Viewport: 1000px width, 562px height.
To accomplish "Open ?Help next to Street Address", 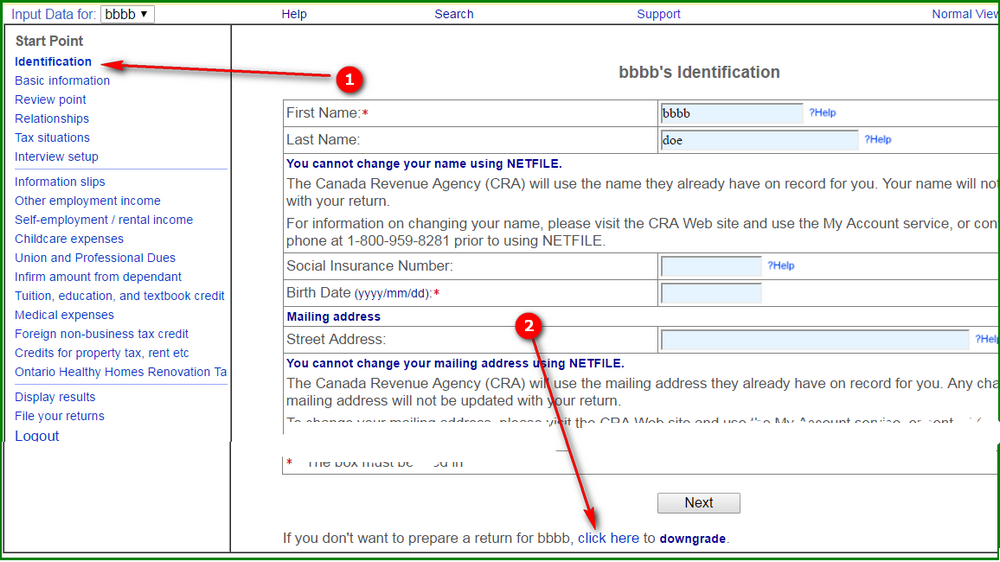I will [x=987, y=339].
